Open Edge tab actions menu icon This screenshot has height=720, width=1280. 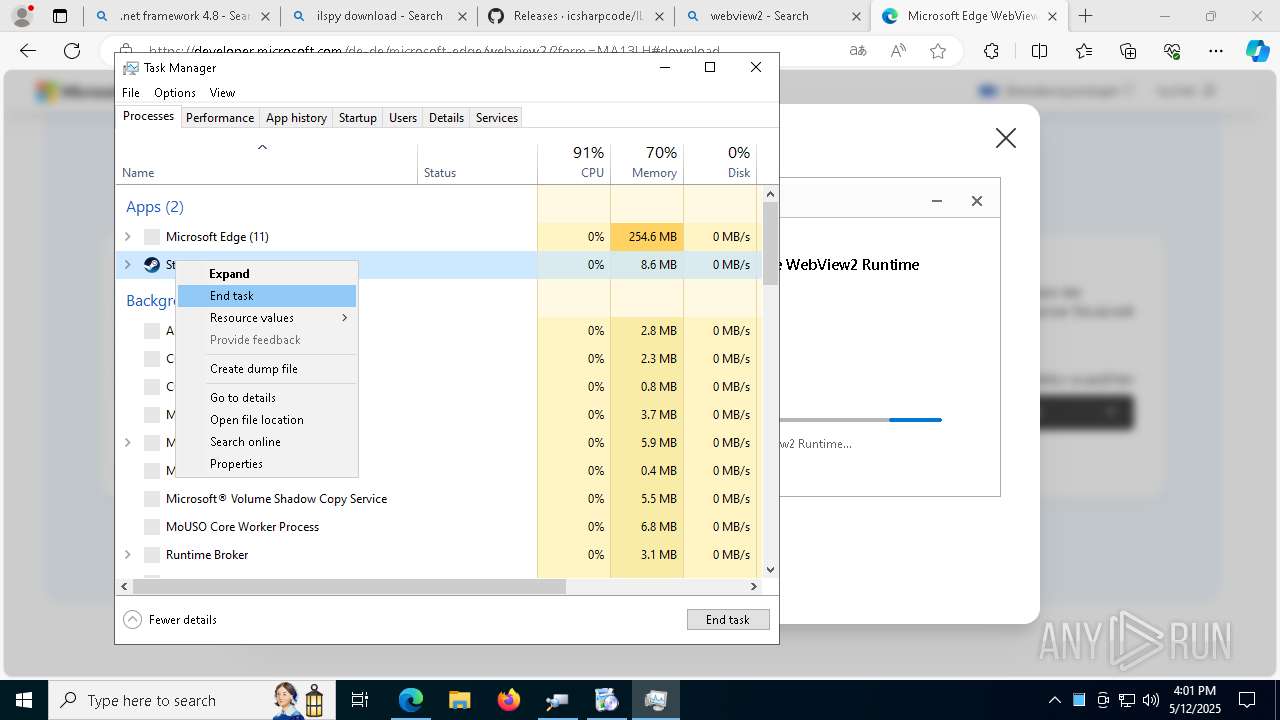click(60, 16)
